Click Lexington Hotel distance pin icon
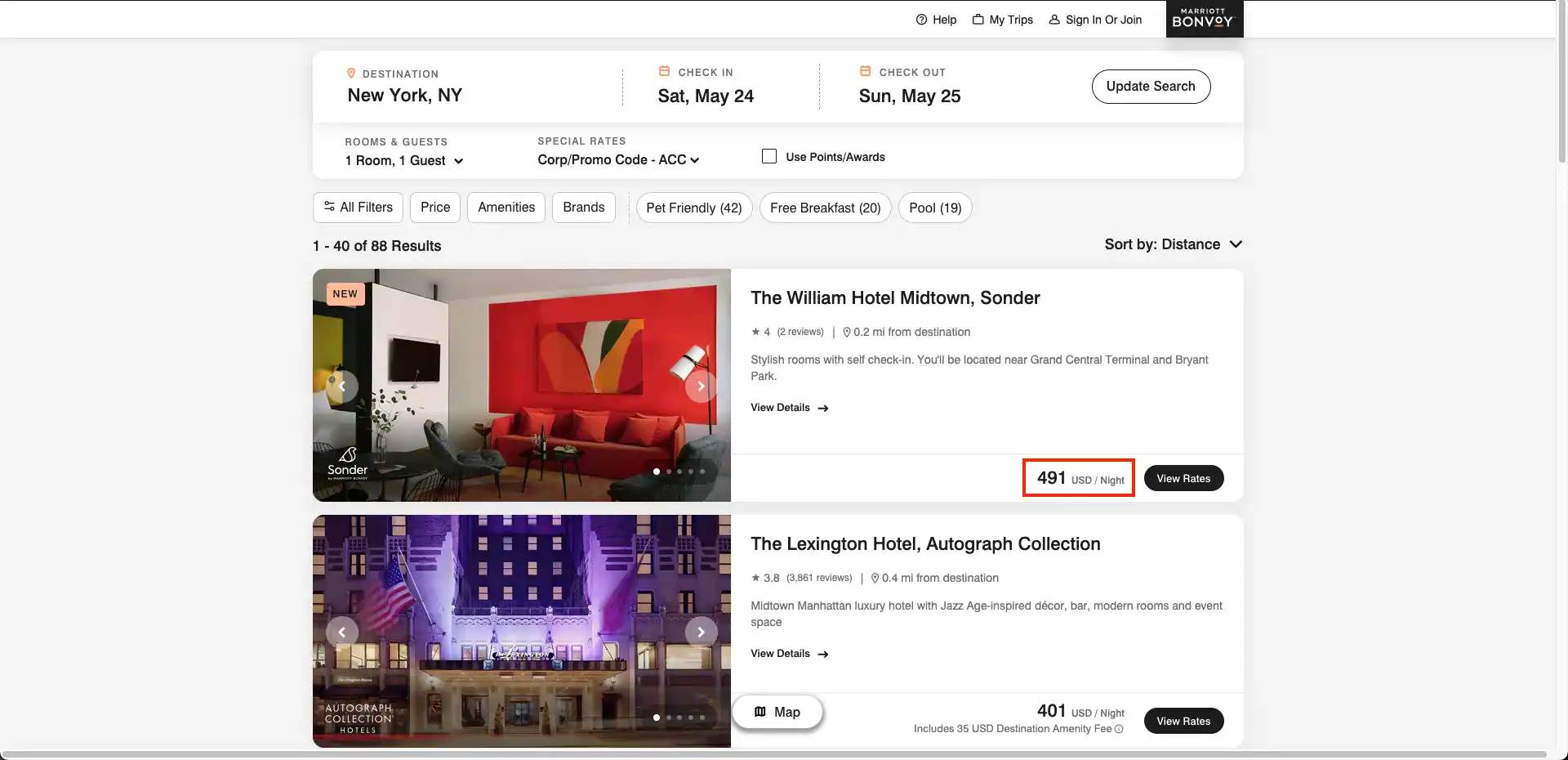Image resolution: width=1568 pixels, height=760 pixels. tap(875, 578)
